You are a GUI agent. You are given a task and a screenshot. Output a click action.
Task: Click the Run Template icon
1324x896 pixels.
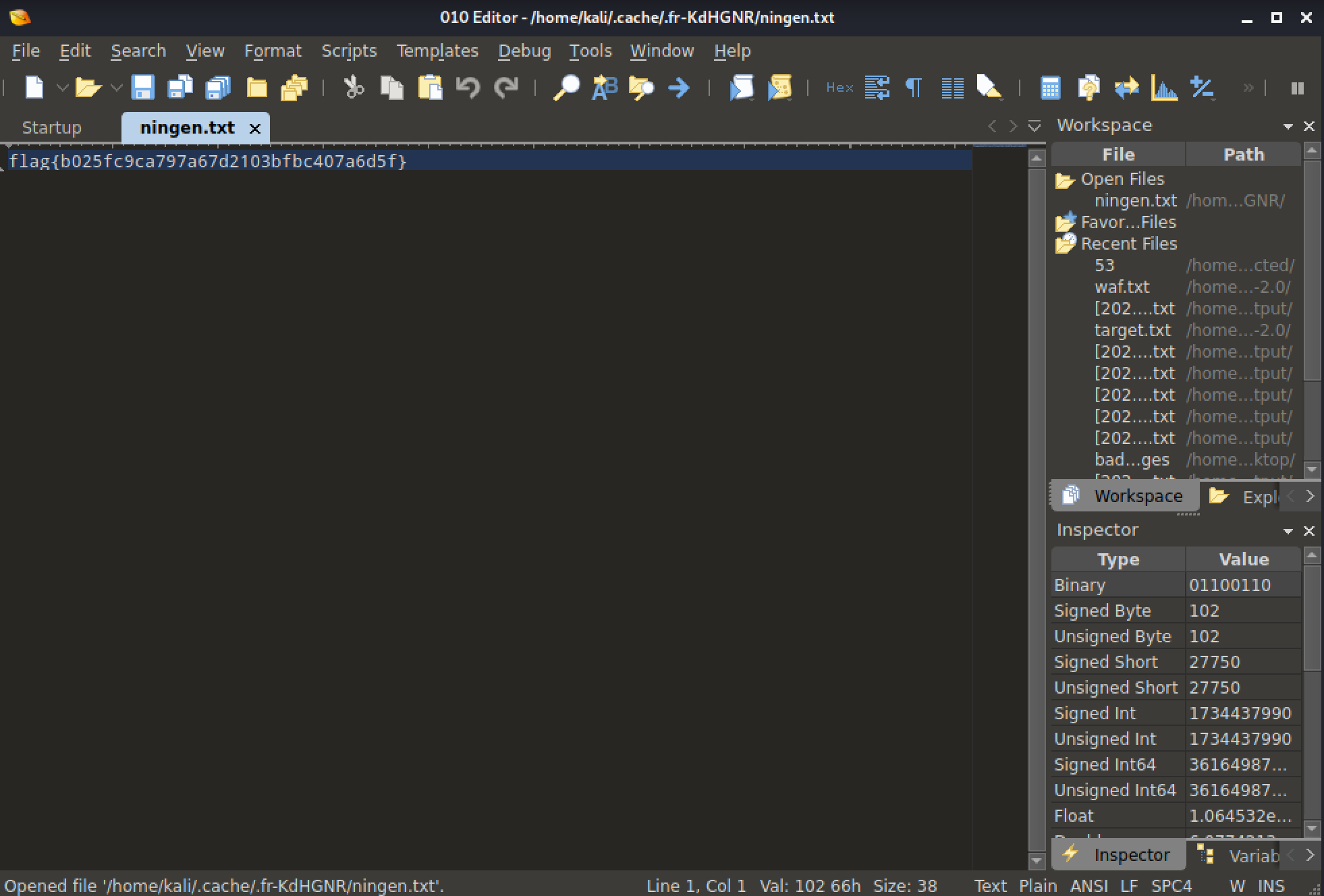click(x=779, y=88)
